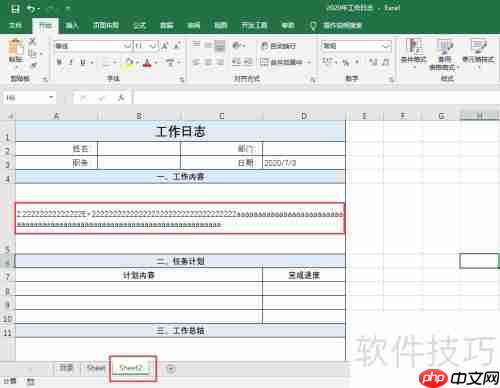Open the font name dropdown

click(128, 46)
